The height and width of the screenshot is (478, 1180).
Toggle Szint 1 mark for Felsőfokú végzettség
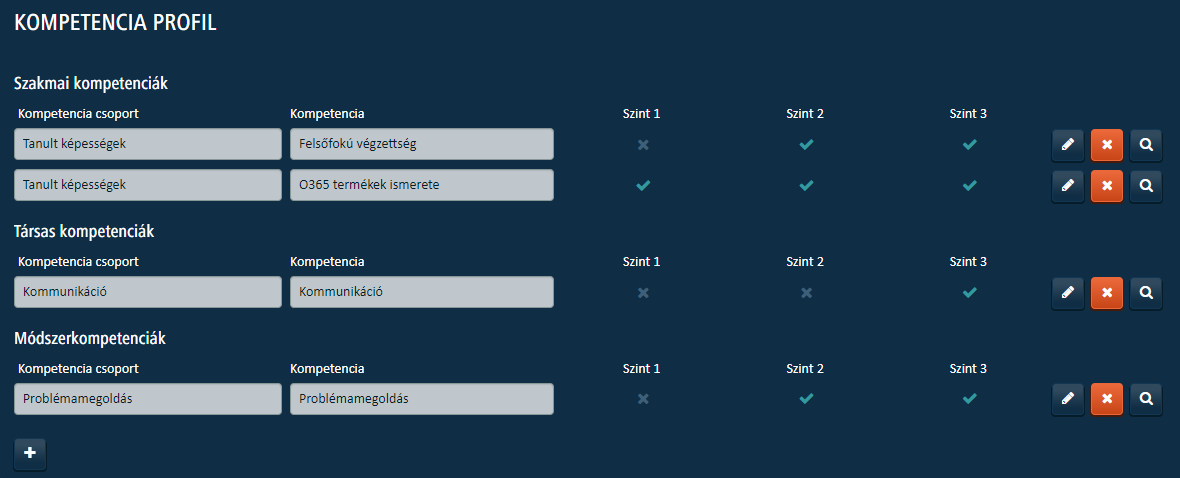point(643,145)
